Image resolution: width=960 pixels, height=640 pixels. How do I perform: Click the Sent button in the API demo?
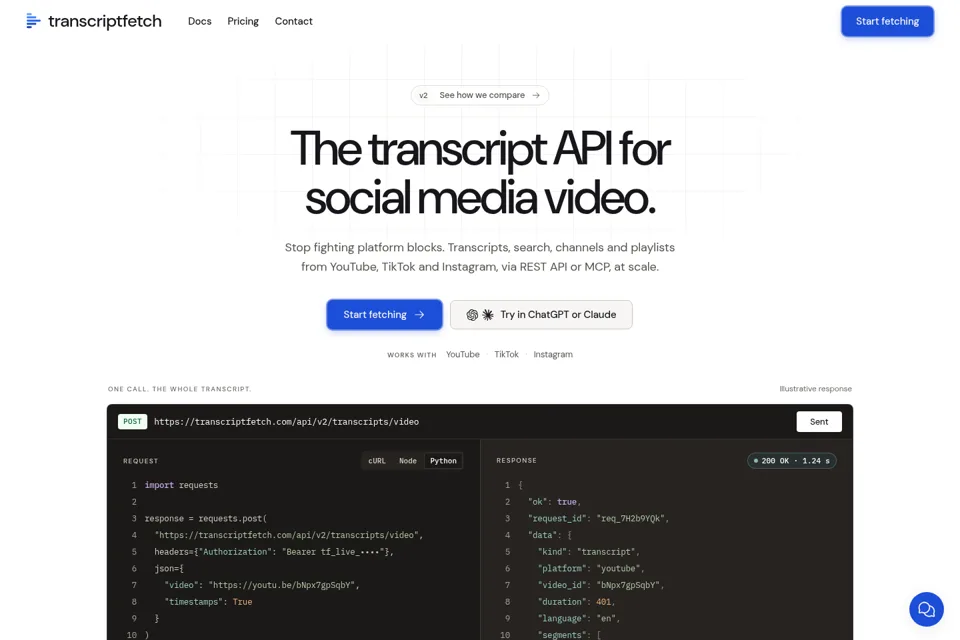[819, 422]
